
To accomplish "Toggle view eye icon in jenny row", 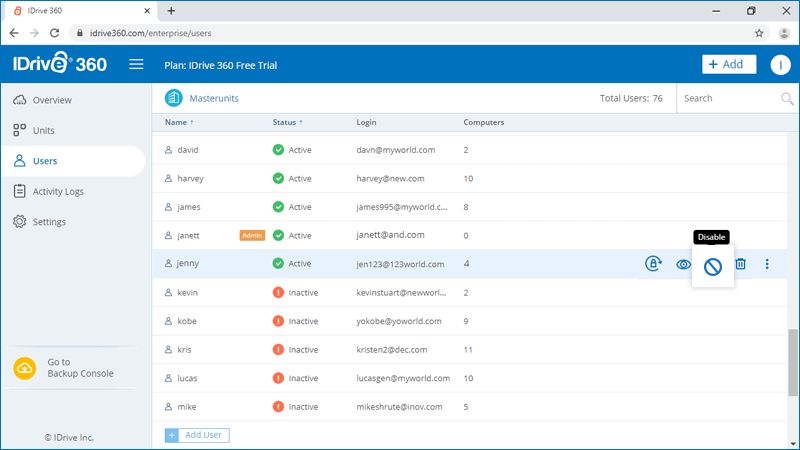I will click(x=683, y=264).
